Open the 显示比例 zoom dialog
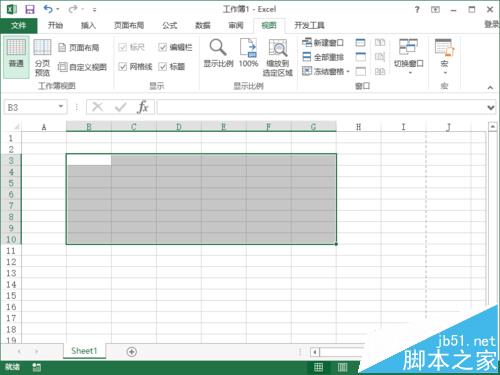 tap(218, 53)
